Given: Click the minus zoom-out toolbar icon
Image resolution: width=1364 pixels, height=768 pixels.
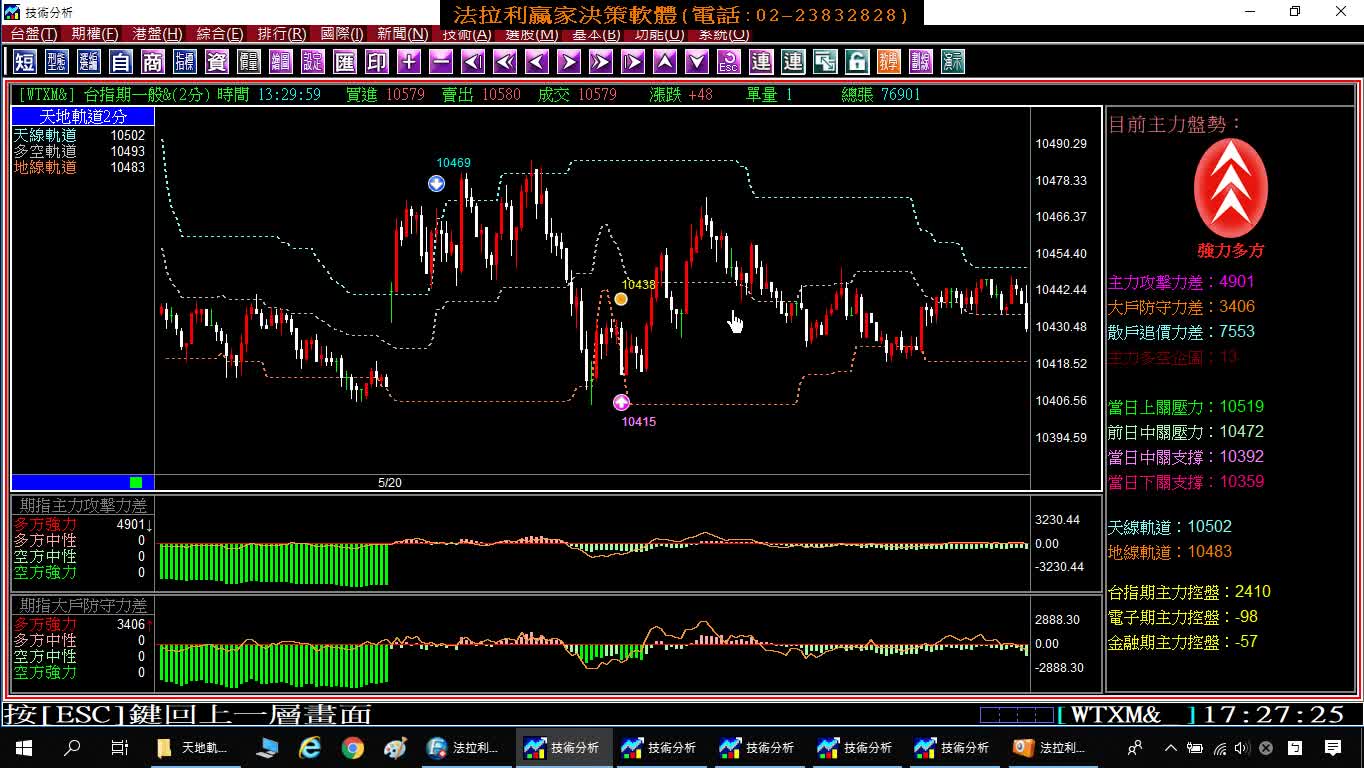Looking at the screenshot, I should click(x=441, y=62).
